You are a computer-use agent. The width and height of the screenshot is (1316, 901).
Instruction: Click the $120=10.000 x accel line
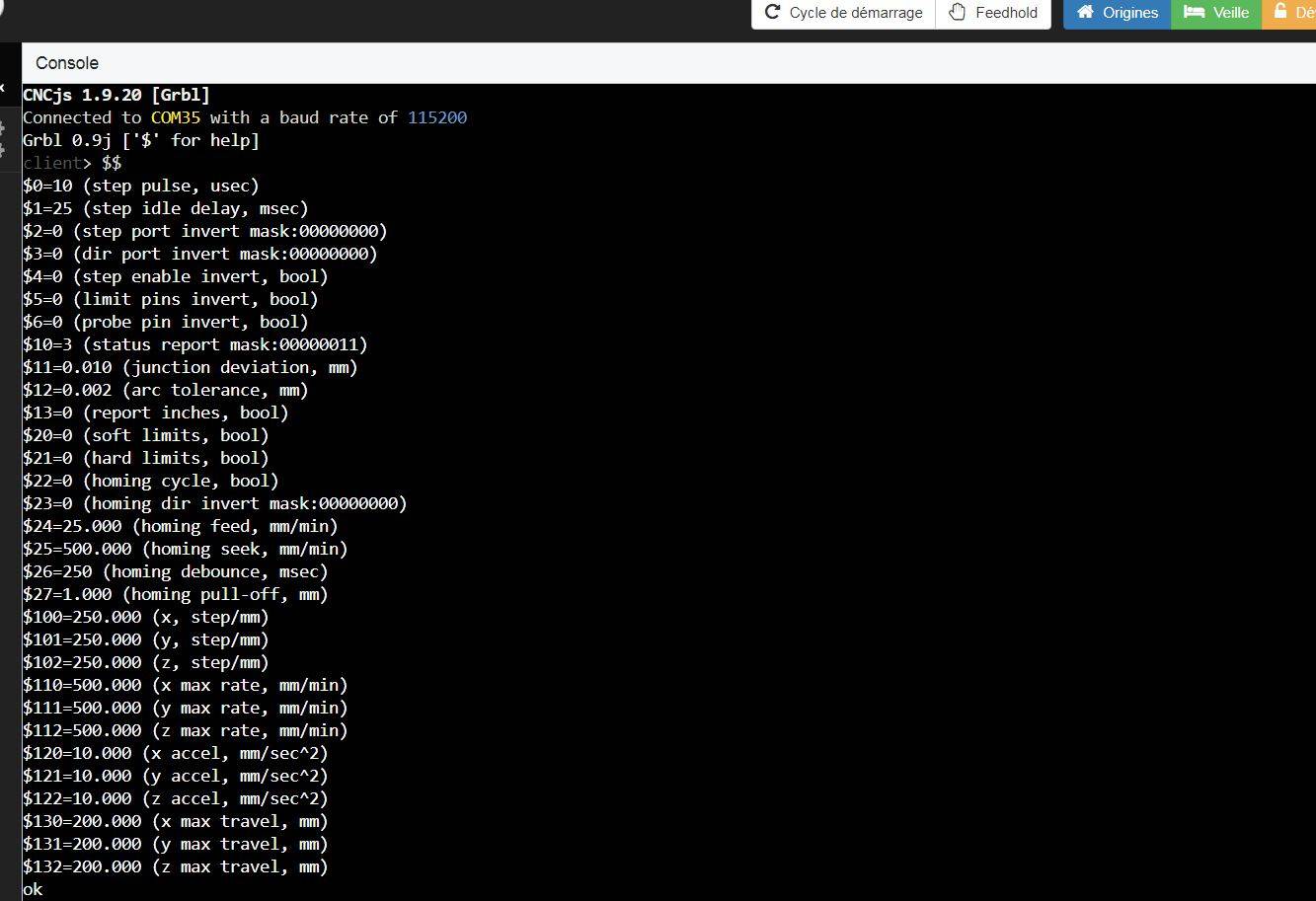[176, 753]
